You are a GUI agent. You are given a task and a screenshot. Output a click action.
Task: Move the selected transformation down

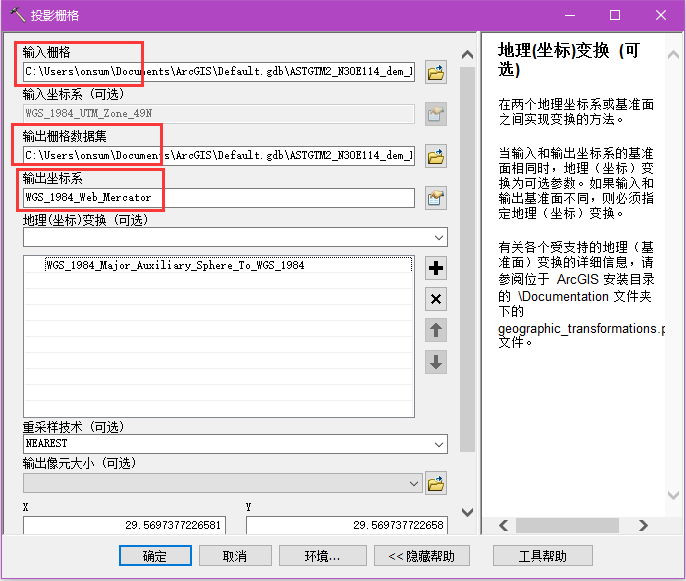pos(436,362)
